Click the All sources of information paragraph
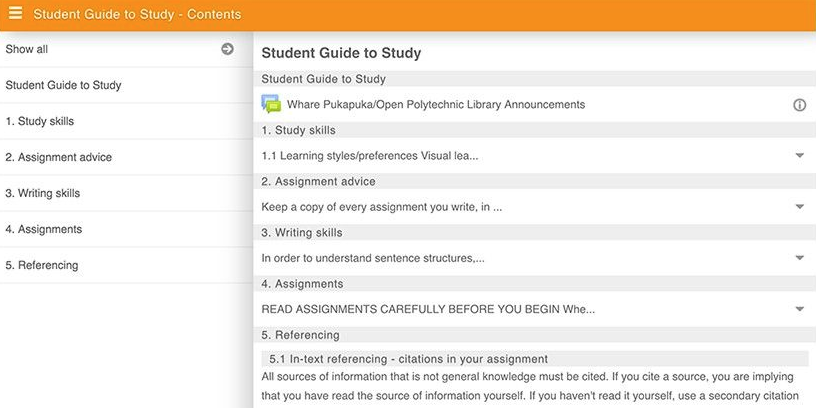 click(530, 386)
